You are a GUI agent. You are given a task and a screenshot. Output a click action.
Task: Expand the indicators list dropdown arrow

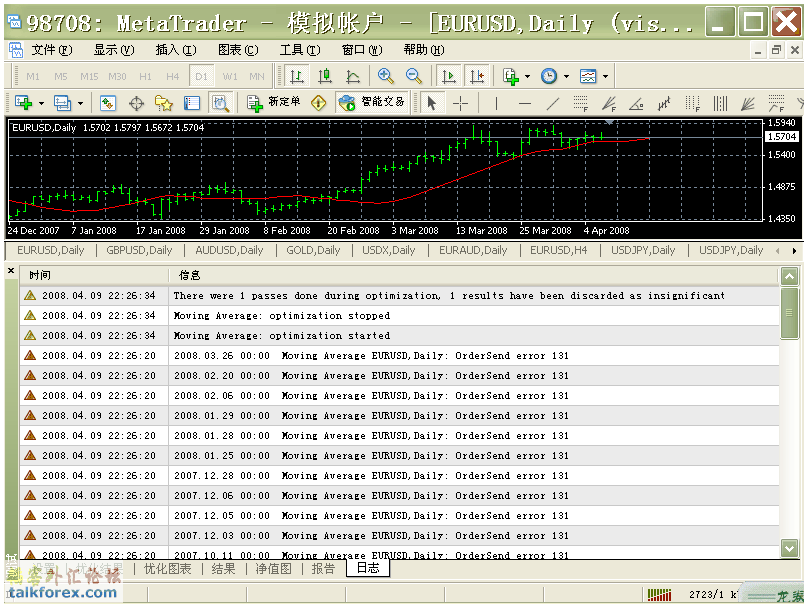point(527,77)
